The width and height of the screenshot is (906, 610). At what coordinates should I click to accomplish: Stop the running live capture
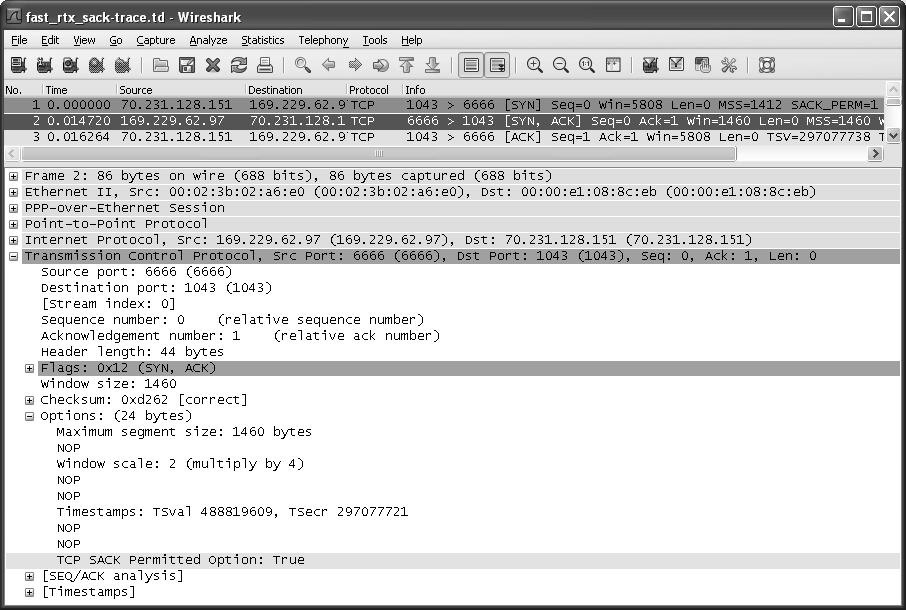point(96,65)
